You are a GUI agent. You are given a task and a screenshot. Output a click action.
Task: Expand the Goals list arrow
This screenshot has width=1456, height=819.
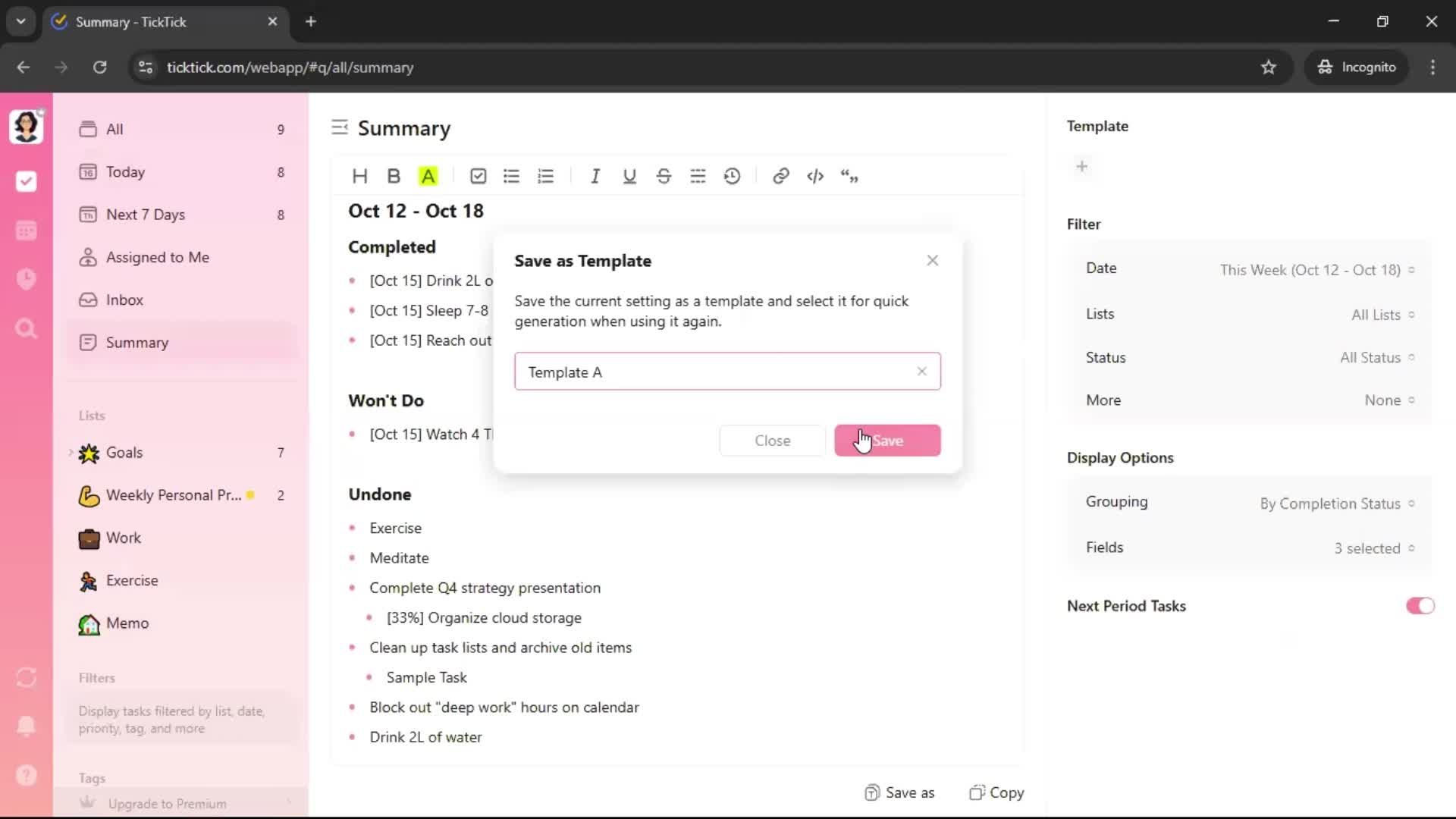coord(71,453)
